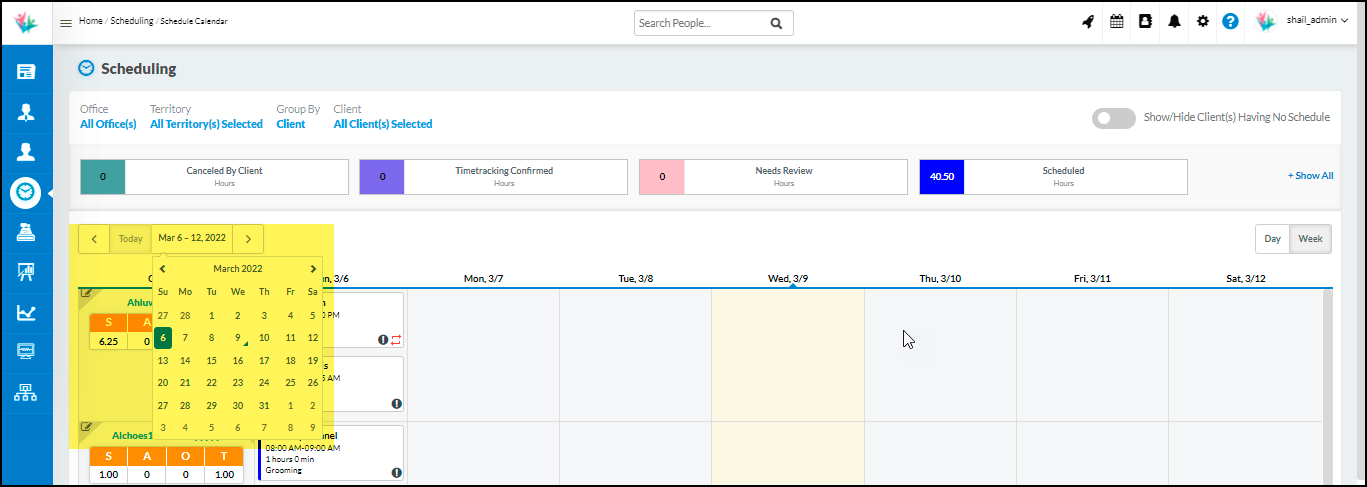The height and width of the screenshot is (487, 1367).
Task: Click the + Show All link
Action: pos(1310,176)
